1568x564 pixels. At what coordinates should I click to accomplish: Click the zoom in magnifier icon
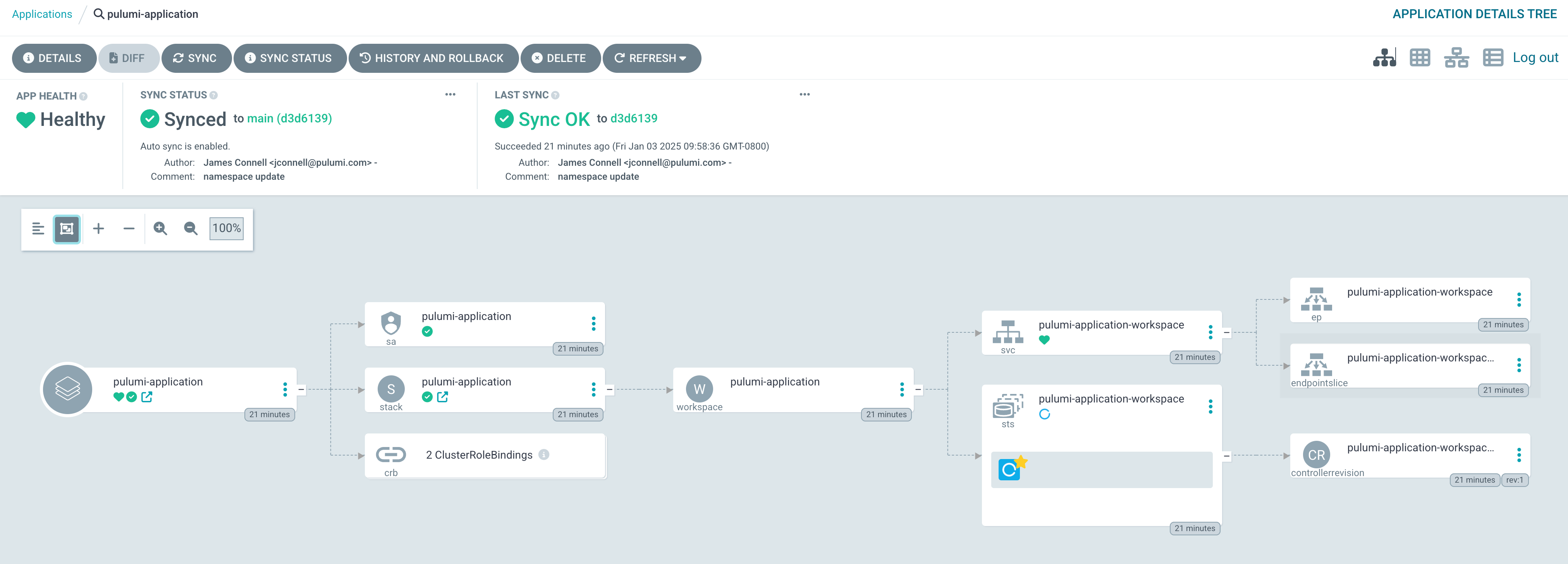(x=160, y=229)
